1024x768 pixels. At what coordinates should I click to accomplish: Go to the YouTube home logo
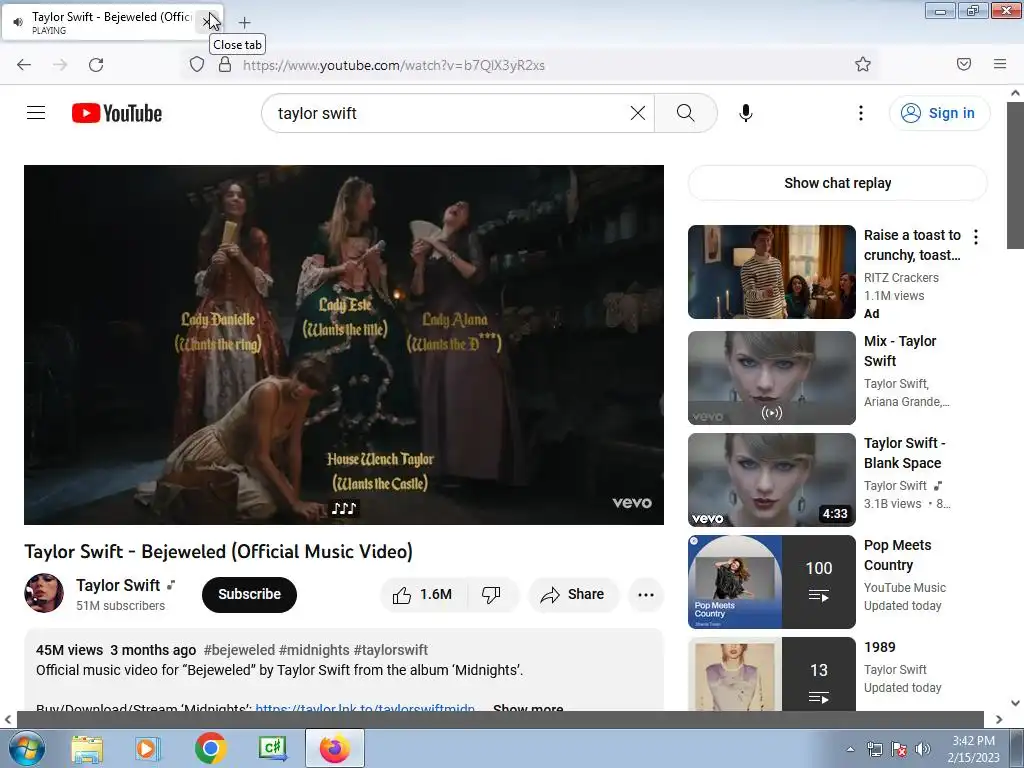[117, 113]
